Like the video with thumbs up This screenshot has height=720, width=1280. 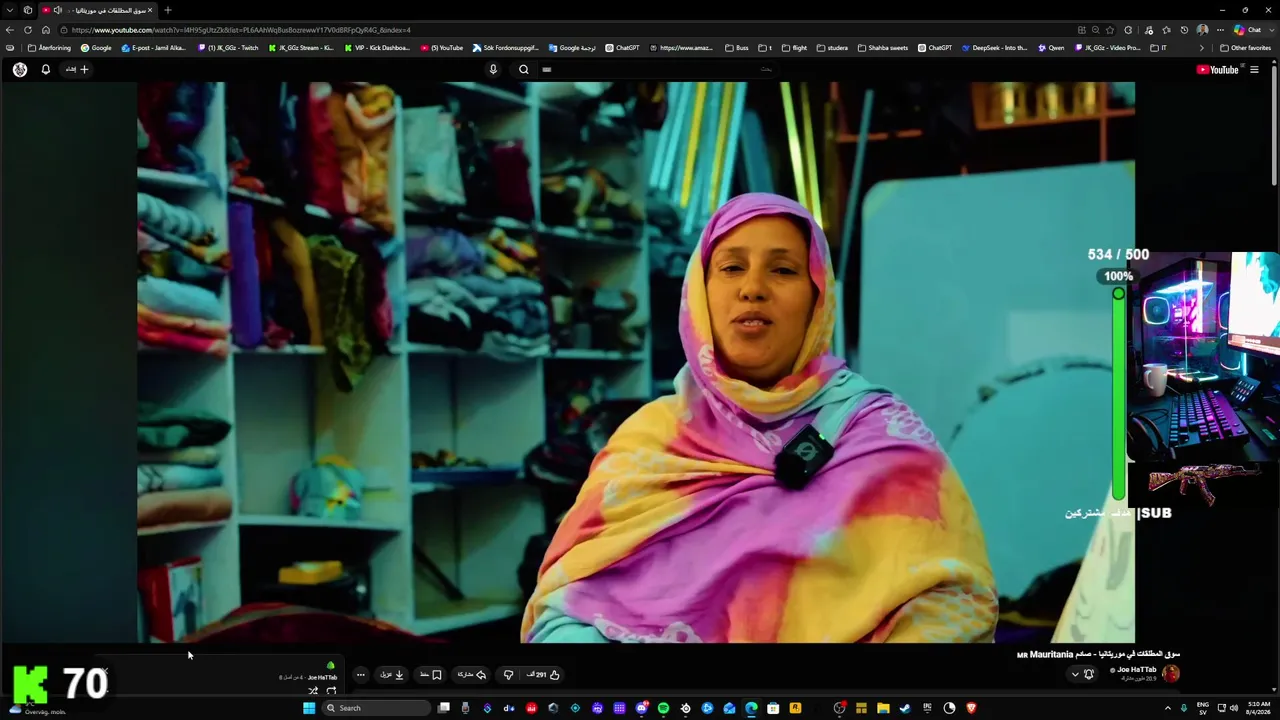click(543, 675)
